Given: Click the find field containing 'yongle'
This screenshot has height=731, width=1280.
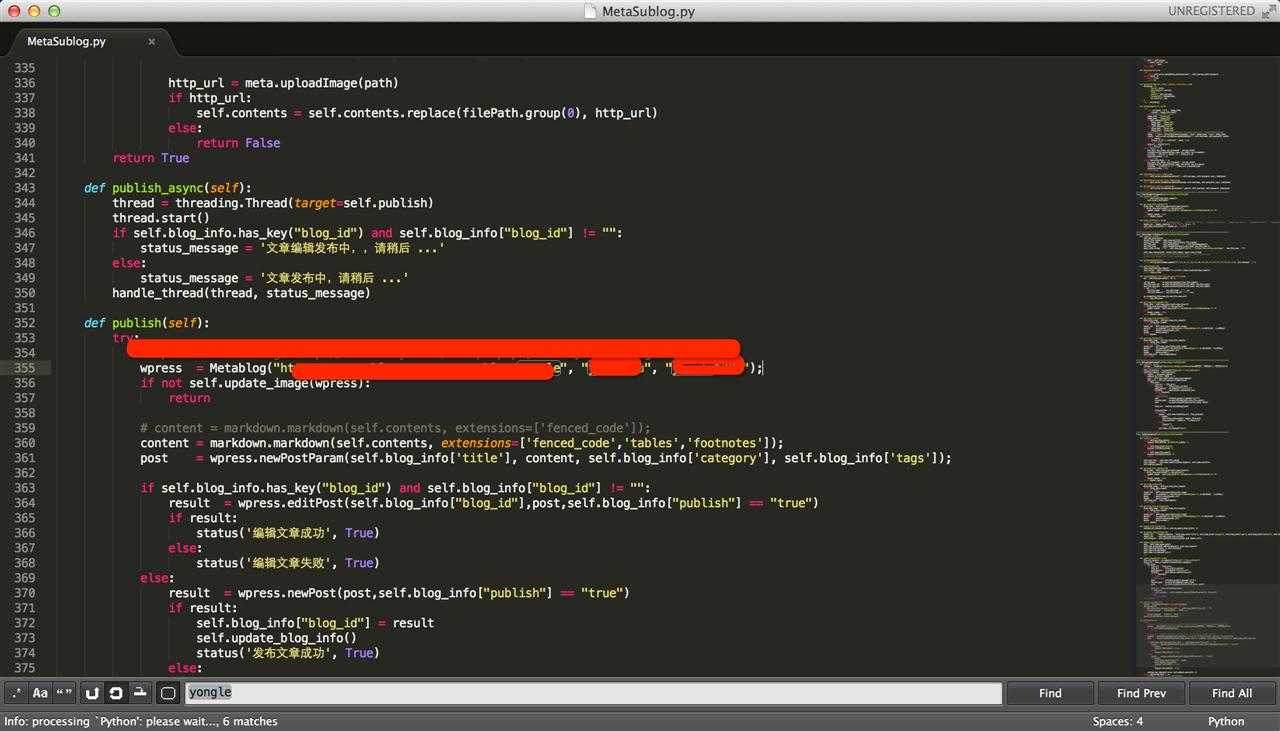Looking at the screenshot, I should (593, 693).
